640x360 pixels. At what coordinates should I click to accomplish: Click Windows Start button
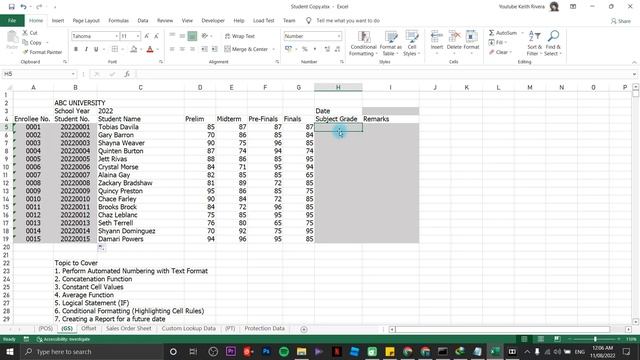coord(10,351)
